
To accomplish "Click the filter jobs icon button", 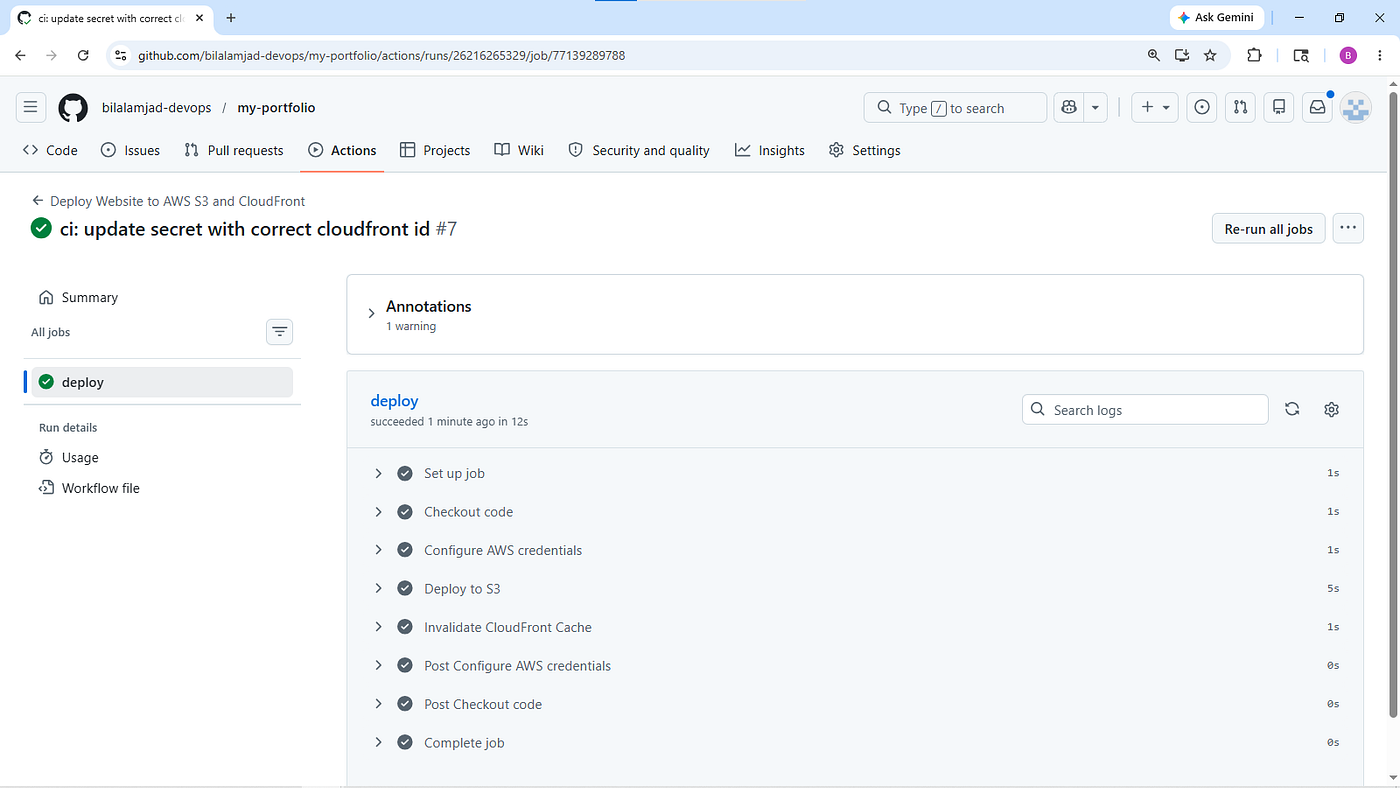I will point(280,332).
